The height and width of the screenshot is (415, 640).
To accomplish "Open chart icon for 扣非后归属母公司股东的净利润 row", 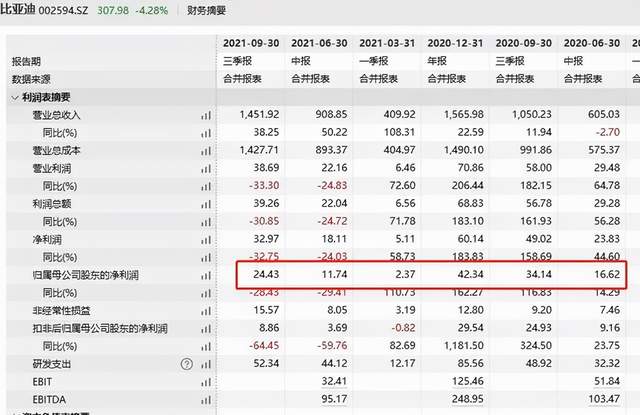I will click(206, 328).
